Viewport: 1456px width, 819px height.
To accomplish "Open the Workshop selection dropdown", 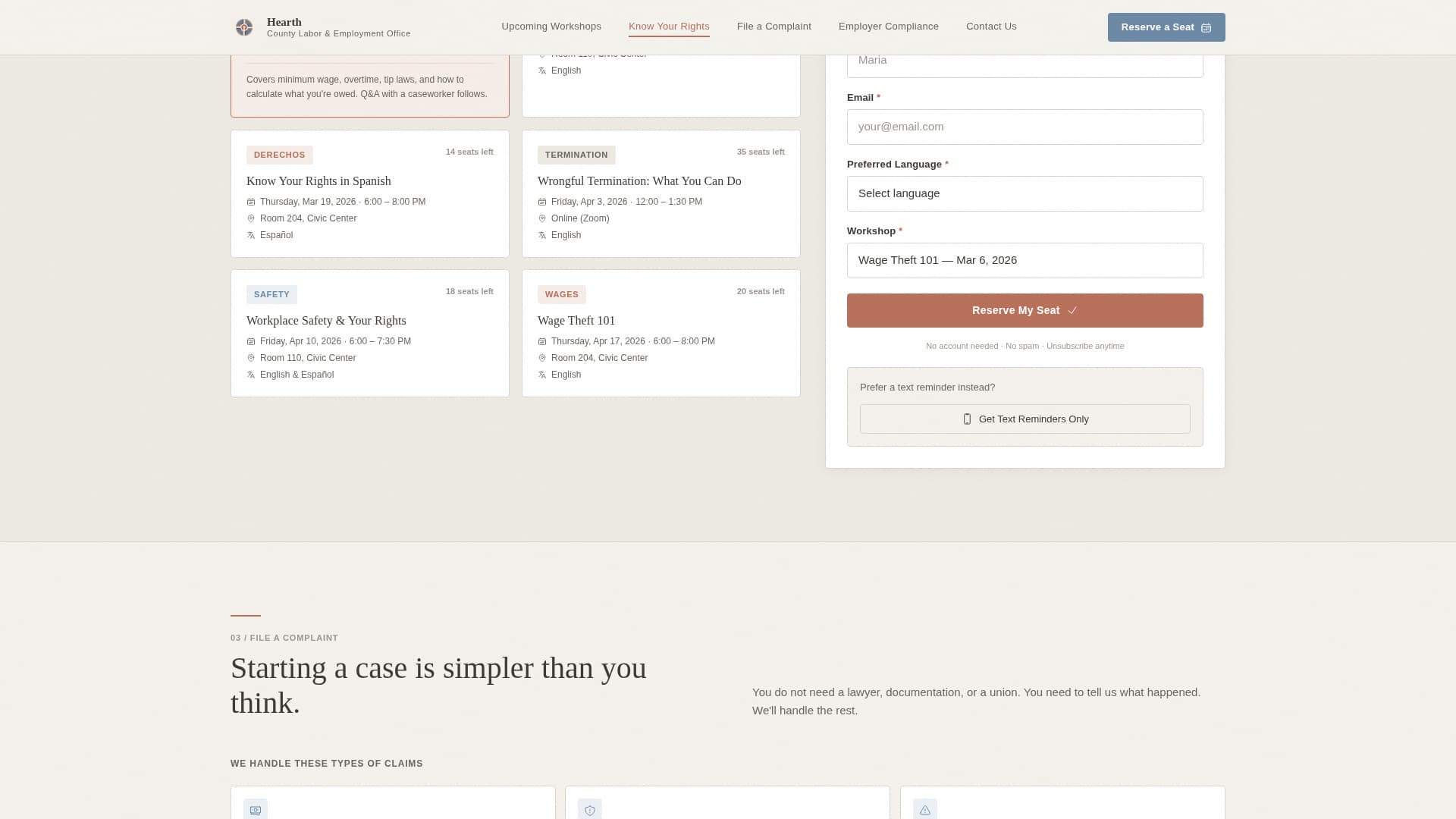I will coord(1025,260).
